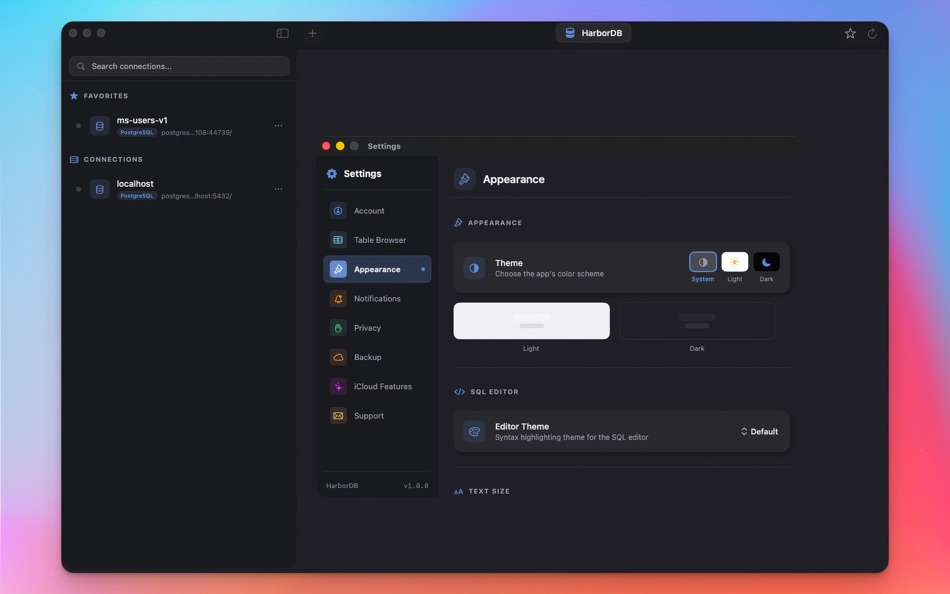950x594 pixels.
Task: Switch to the Dark theme
Action: pos(766,262)
